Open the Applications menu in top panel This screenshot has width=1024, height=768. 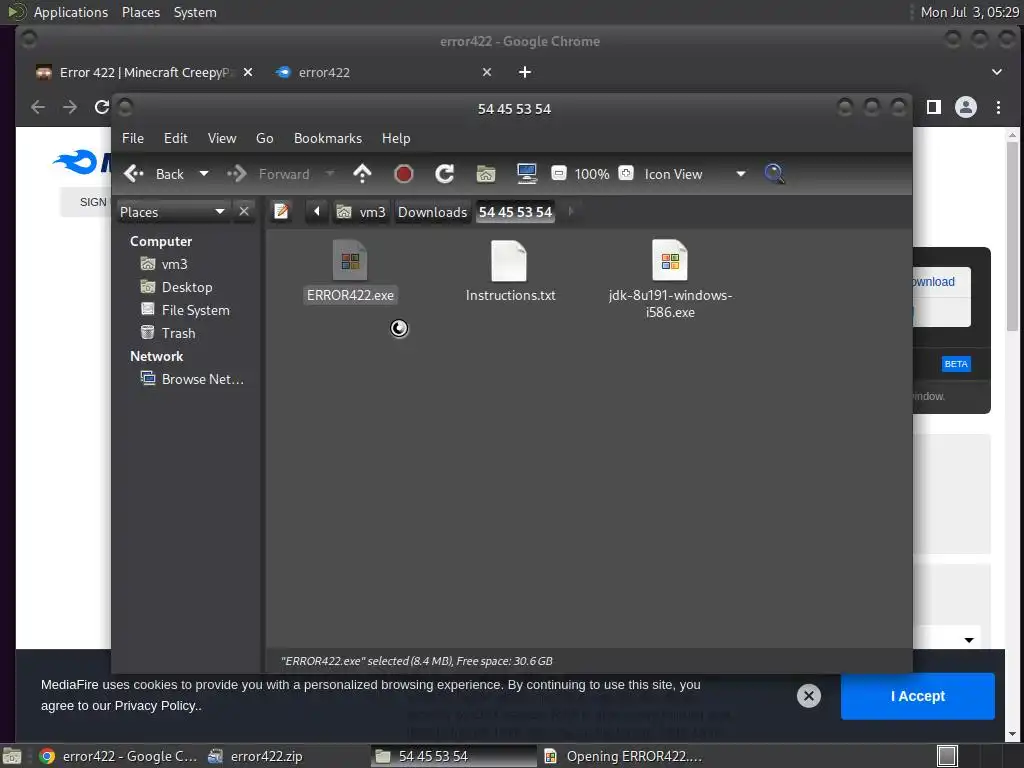pyautogui.click(x=71, y=12)
